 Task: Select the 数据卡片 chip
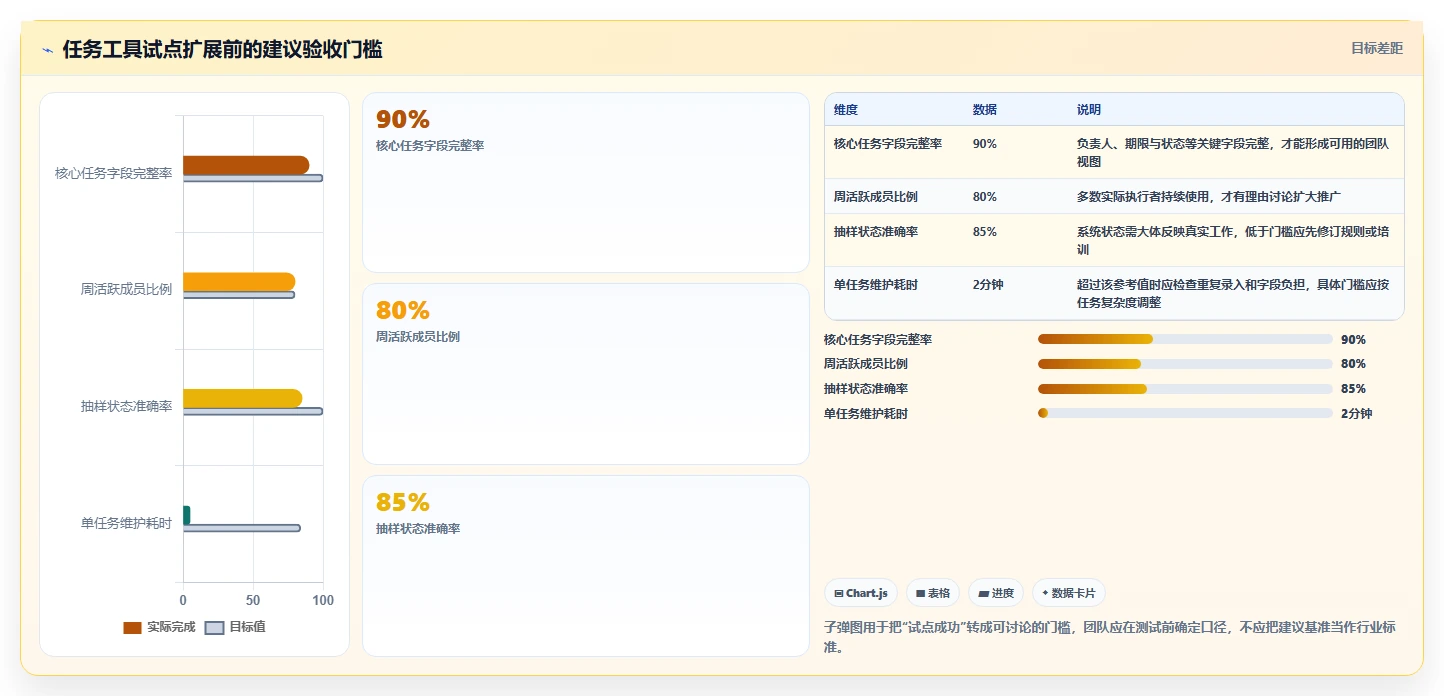[x=1069, y=593]
